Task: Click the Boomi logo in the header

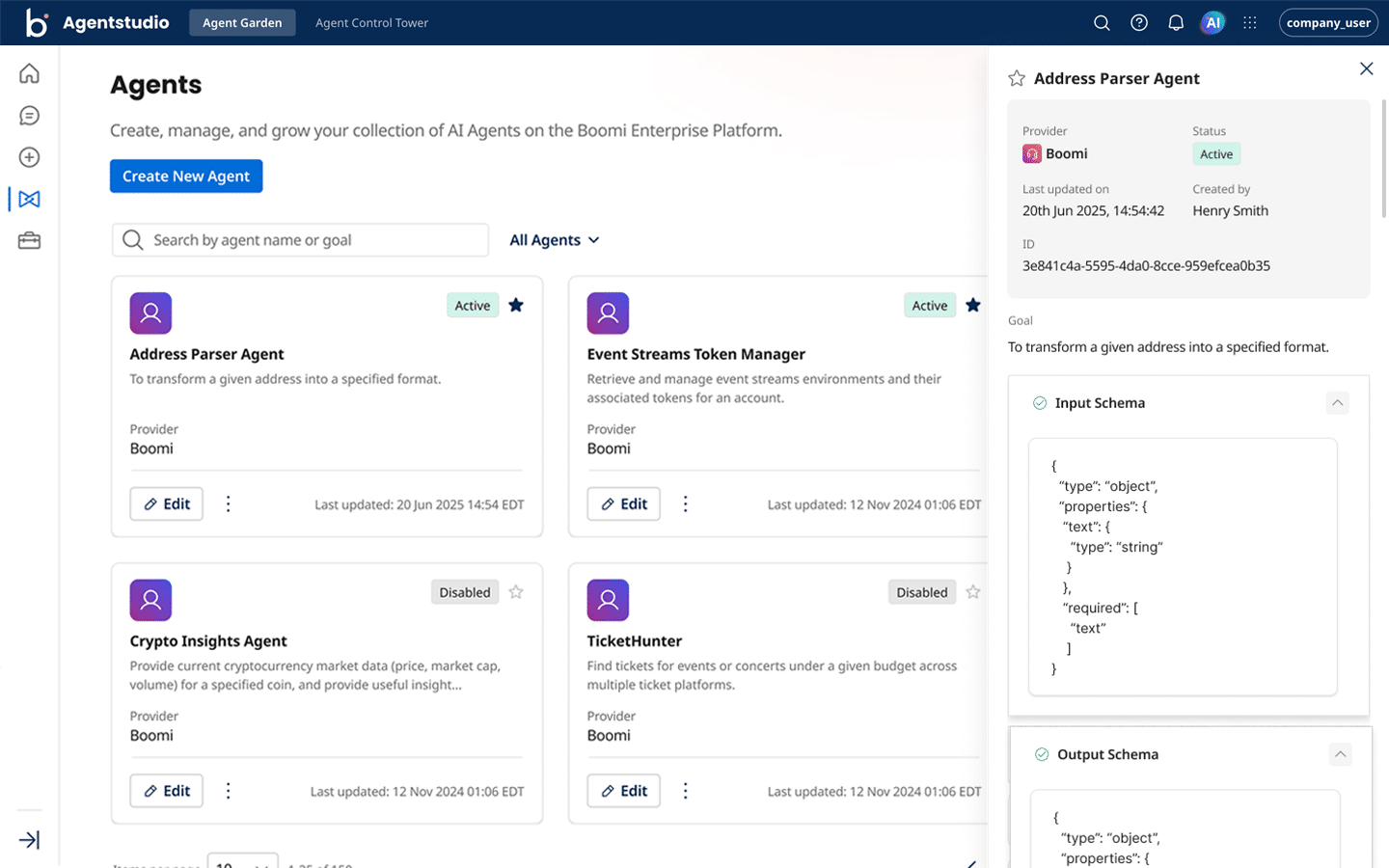Action: (x=37, y=22)
